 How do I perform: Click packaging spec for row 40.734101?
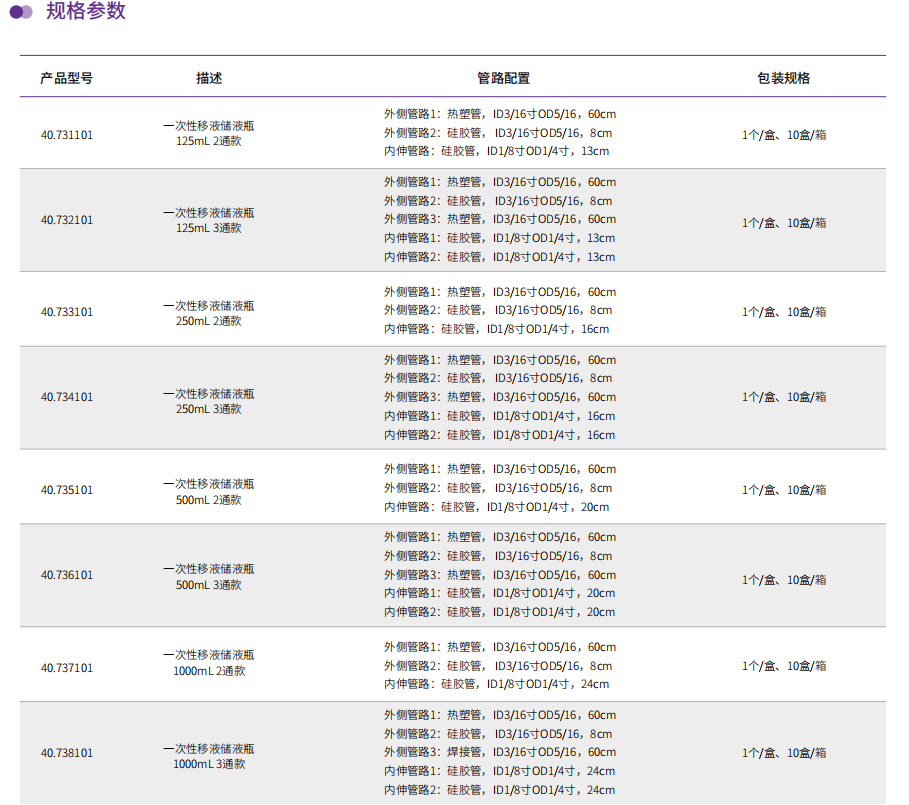pos(784,397)
